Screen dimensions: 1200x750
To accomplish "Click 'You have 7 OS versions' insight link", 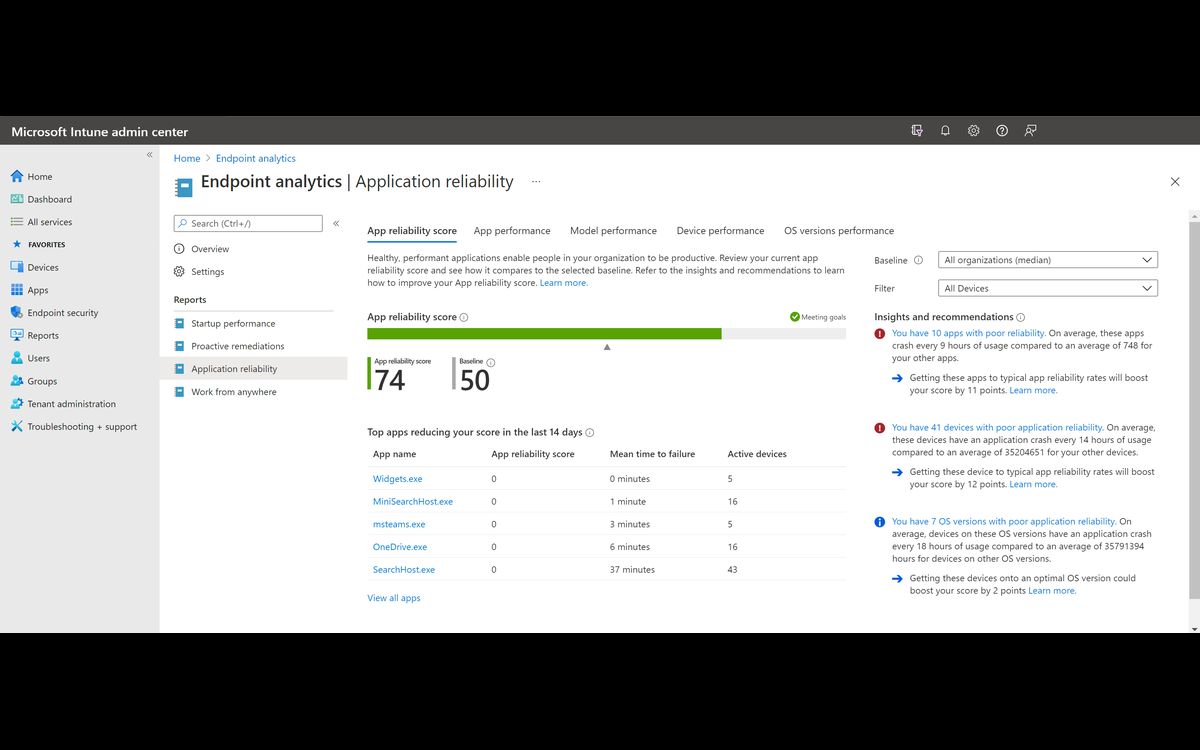I will click(x=1003, y=521).
